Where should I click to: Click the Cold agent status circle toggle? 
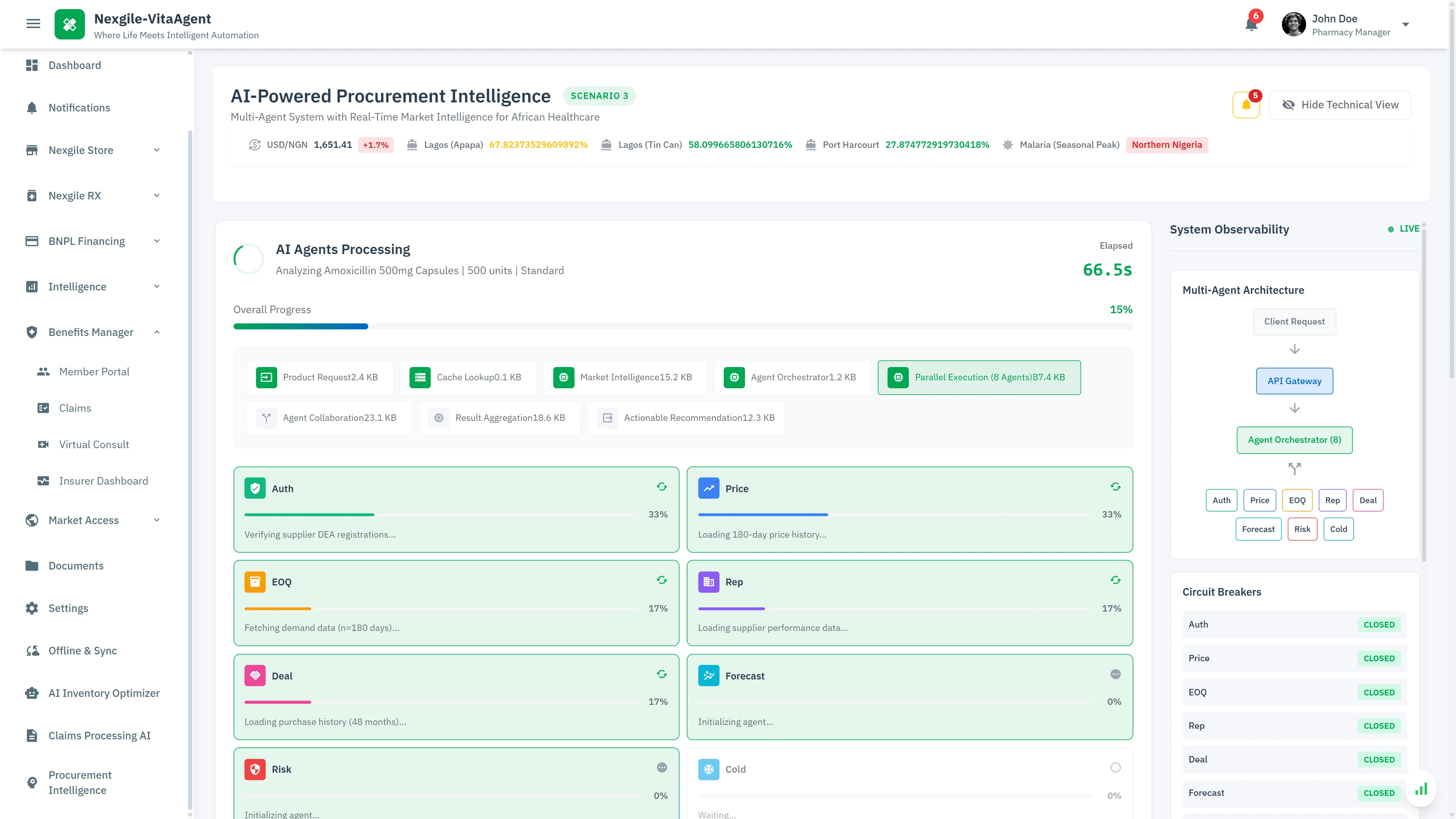(x=1115, y=767)
